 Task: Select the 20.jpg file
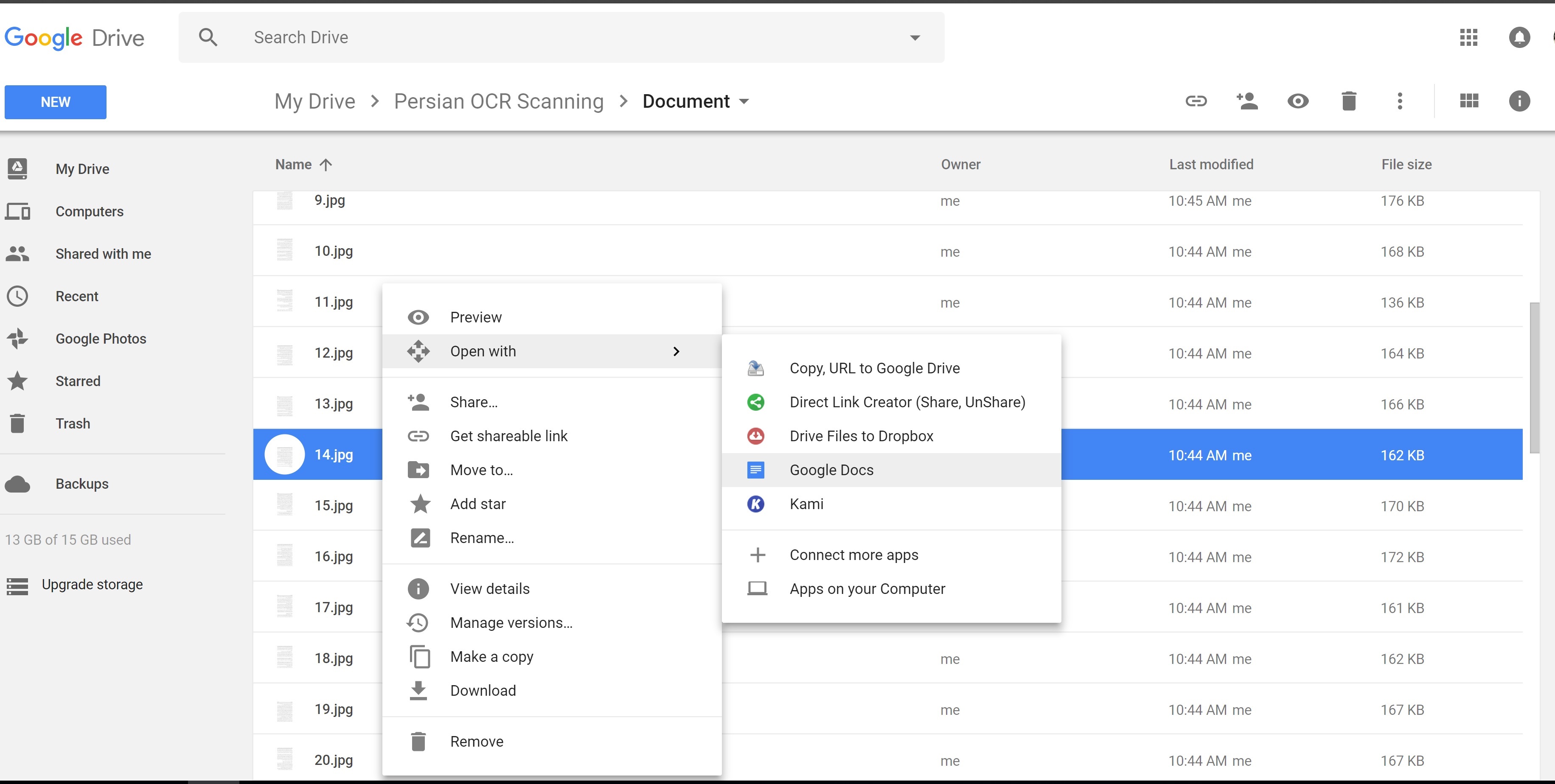tap(333, 760)
